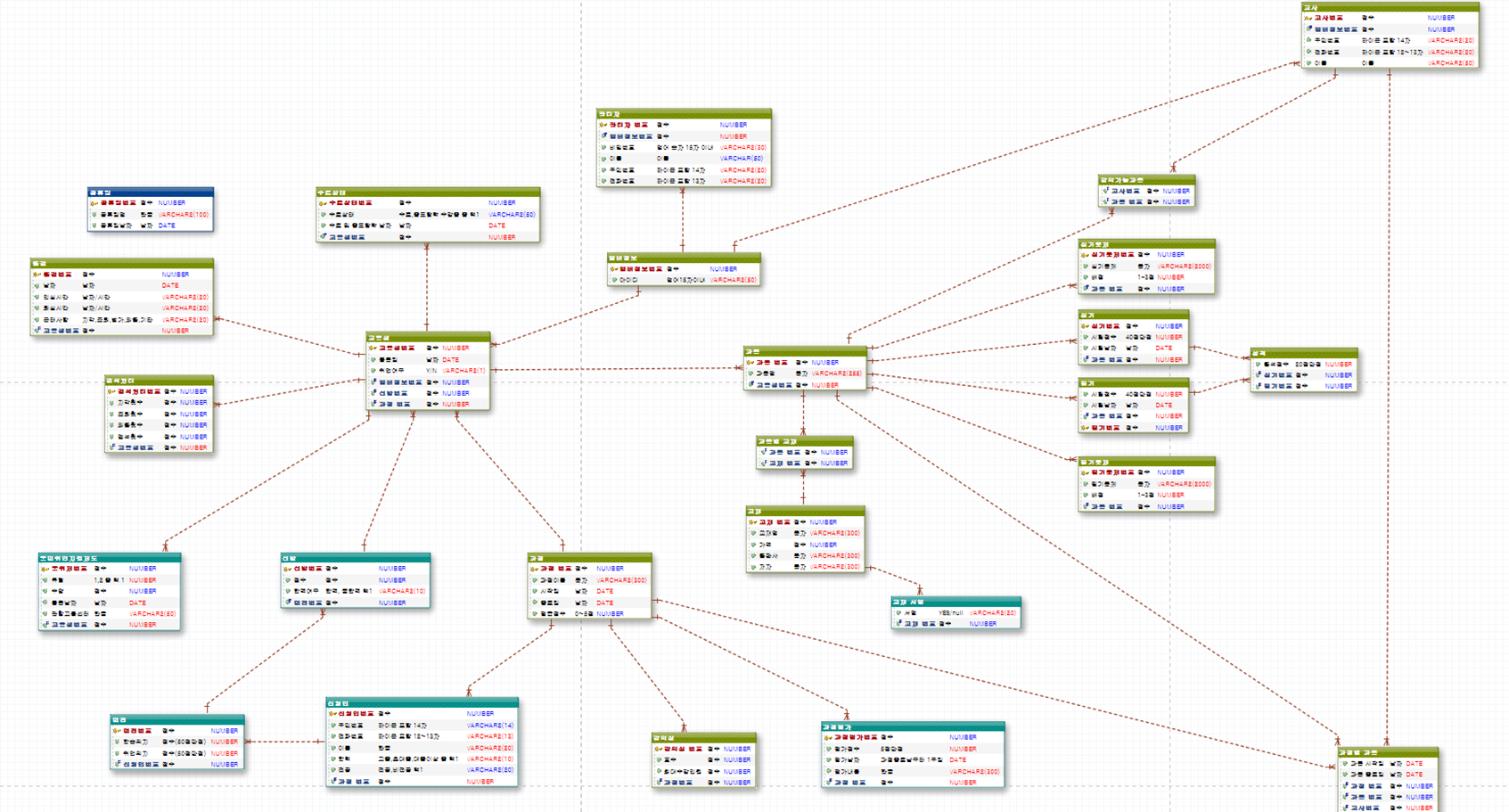
Task: Click the 강의가능과목 table title bar
Action: coord(1146,180)
